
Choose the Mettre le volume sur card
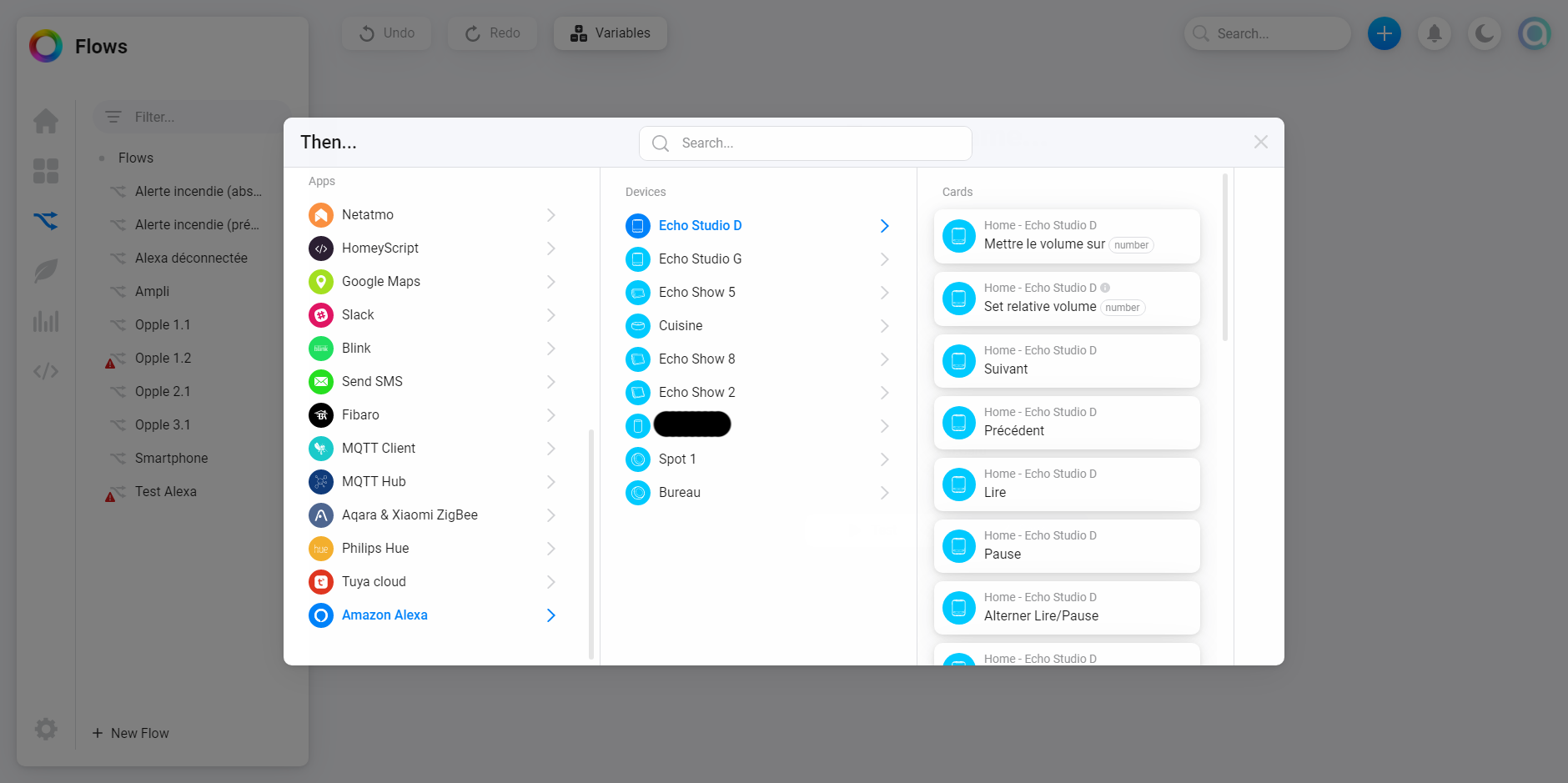point(1067,236)
